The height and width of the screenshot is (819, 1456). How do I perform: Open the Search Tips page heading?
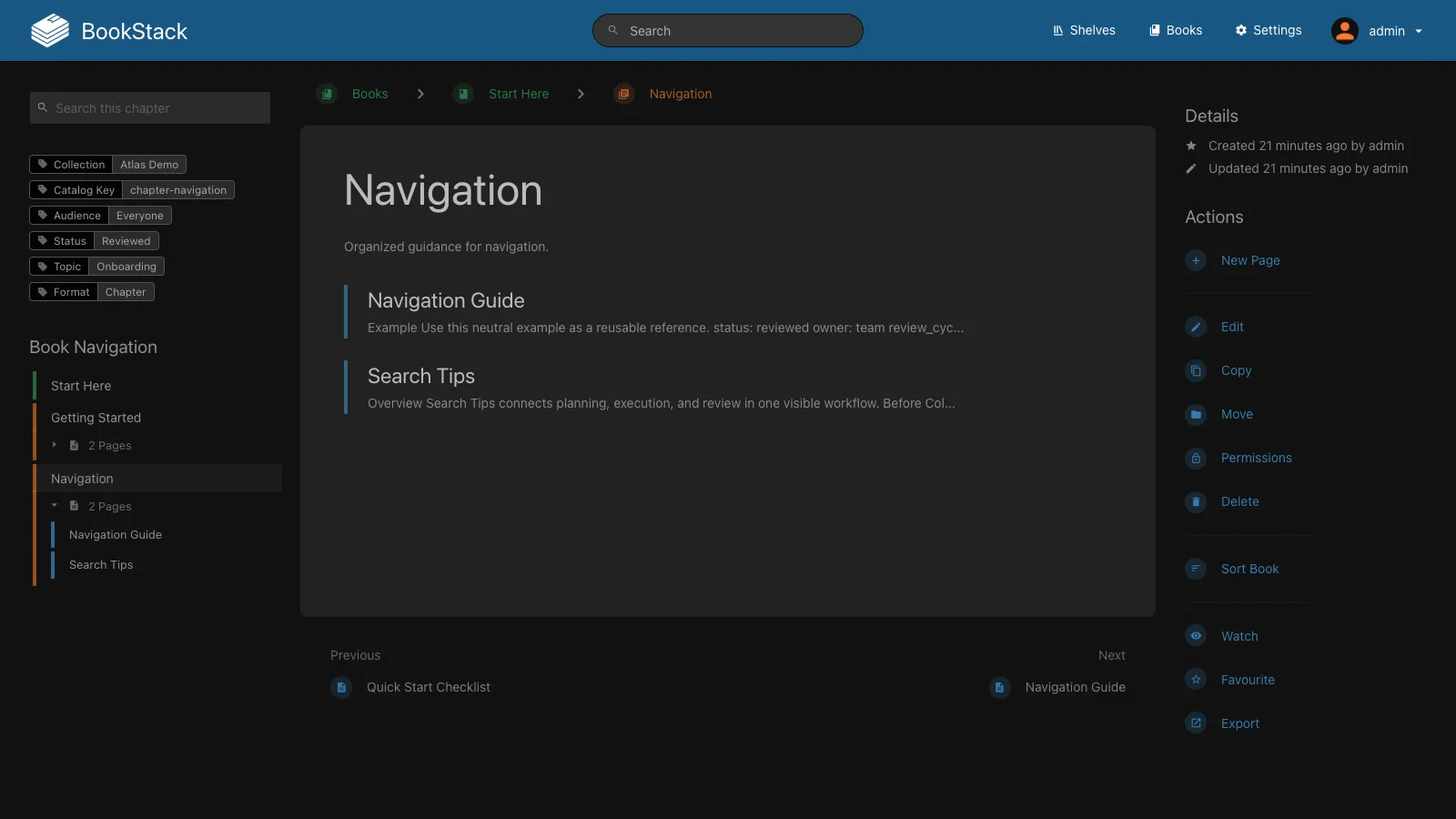[x=421, y=376]
